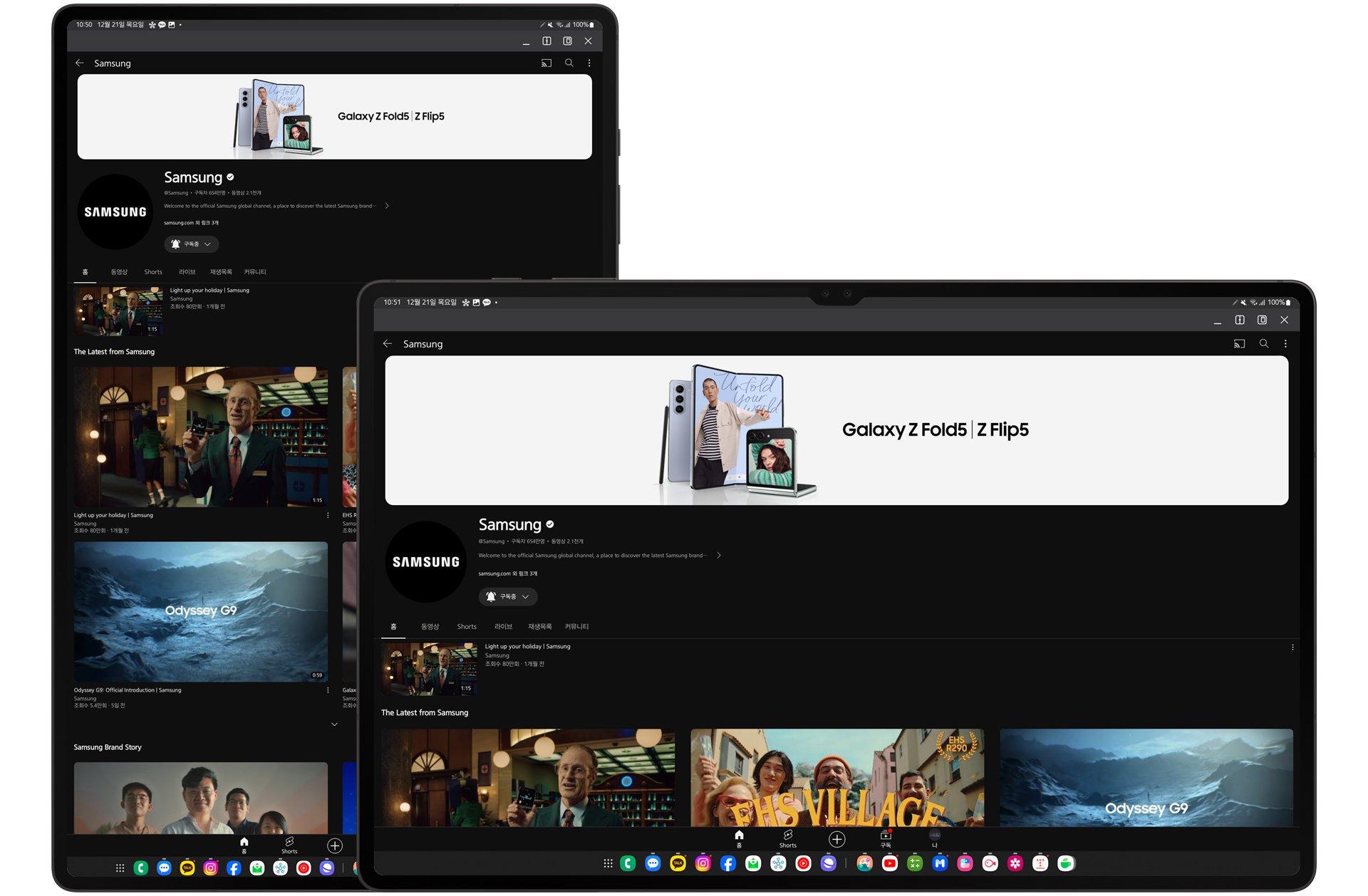Launch Messages on the portrait tablet taskbar
1368x896 pixels.
(164, 868)
